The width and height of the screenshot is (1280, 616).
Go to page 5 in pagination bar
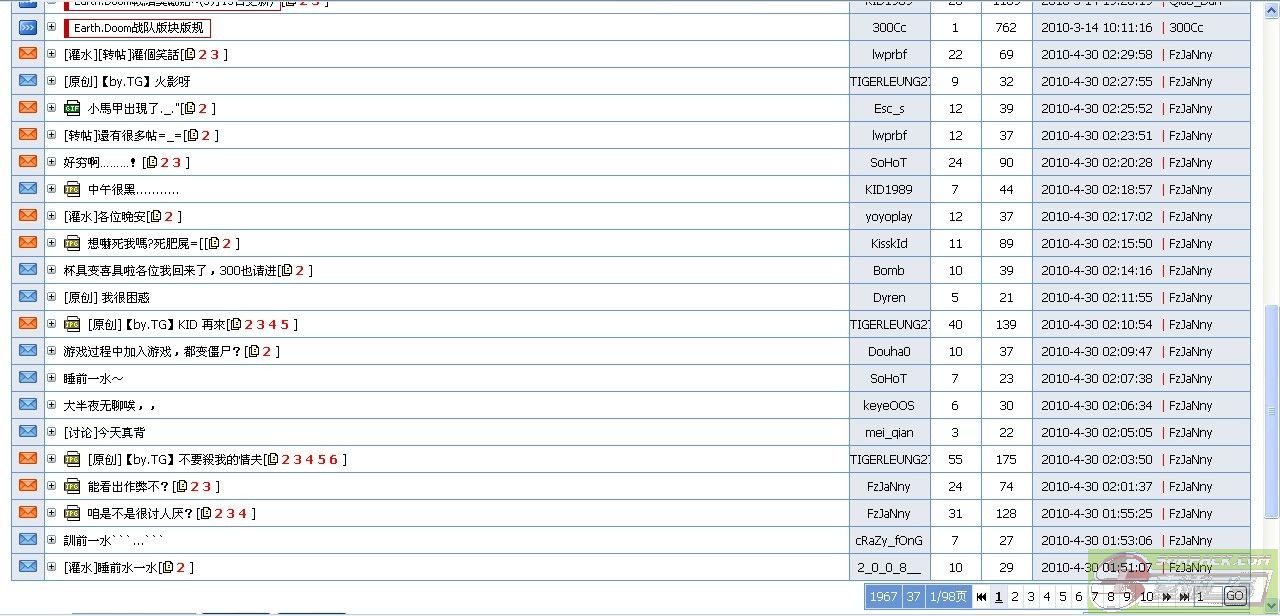(x=1063, y=597)
